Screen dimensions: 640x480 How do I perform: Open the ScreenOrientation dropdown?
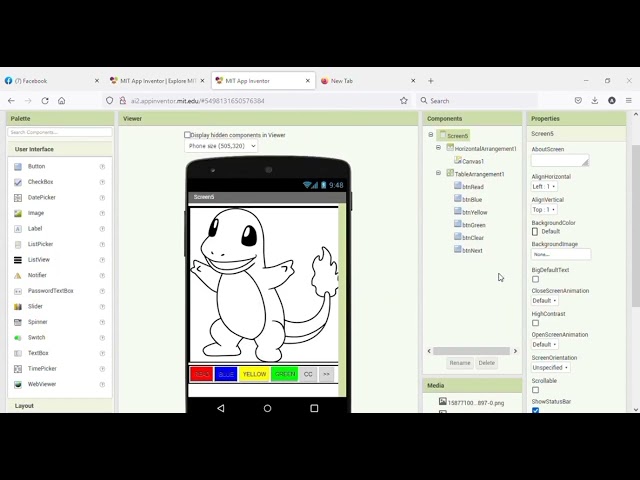(x=551, y=368)
